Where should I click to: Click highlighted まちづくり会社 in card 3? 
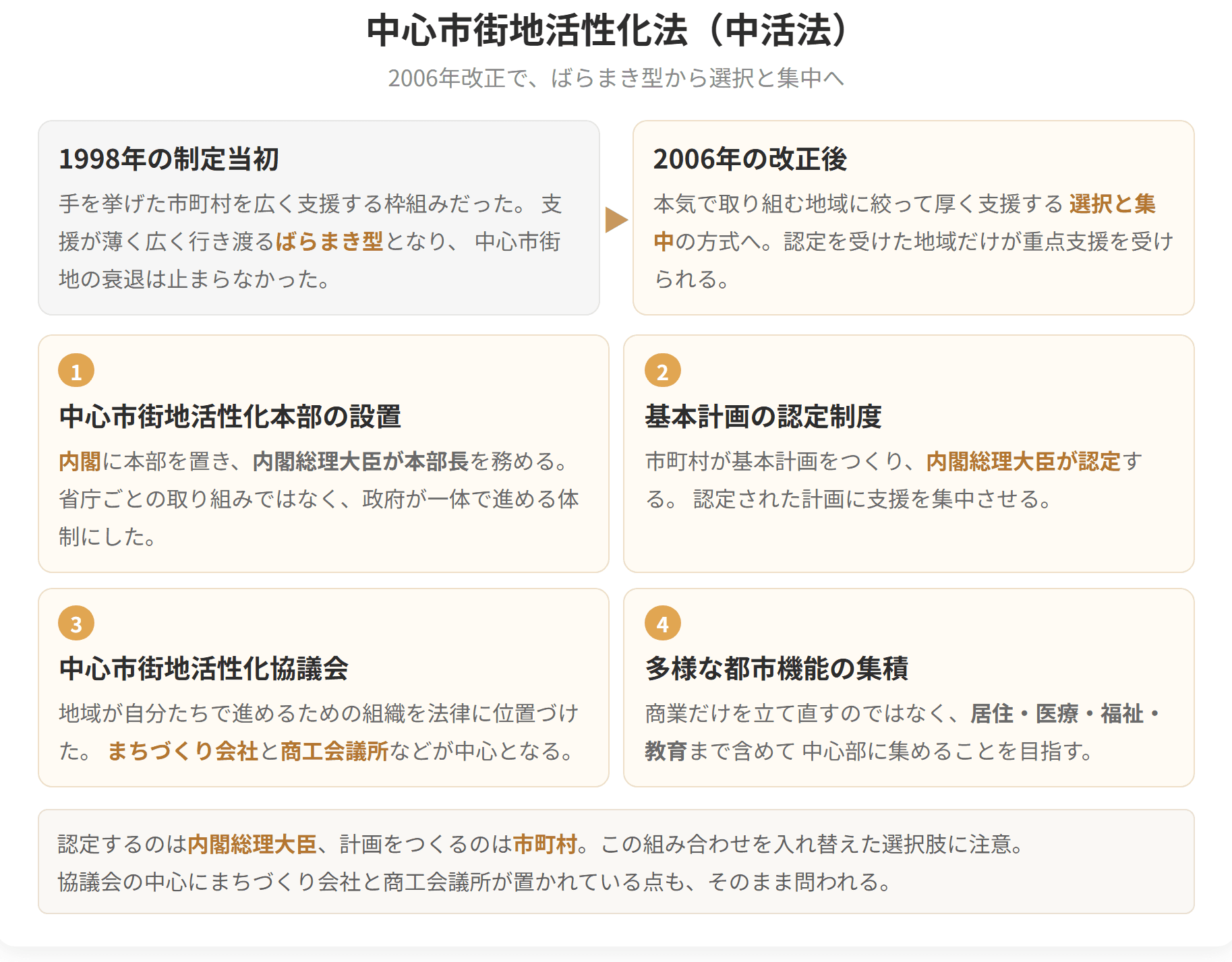click(183, 751)
